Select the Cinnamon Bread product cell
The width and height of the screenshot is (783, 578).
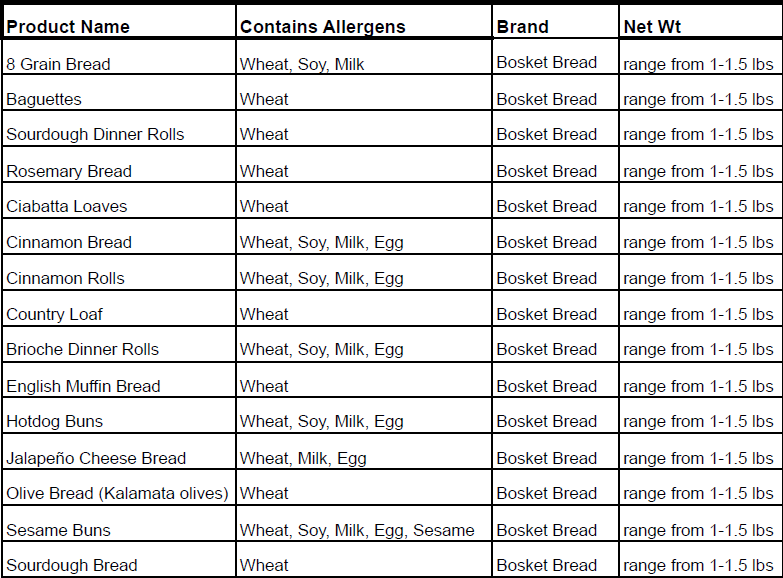coord(69,242)
